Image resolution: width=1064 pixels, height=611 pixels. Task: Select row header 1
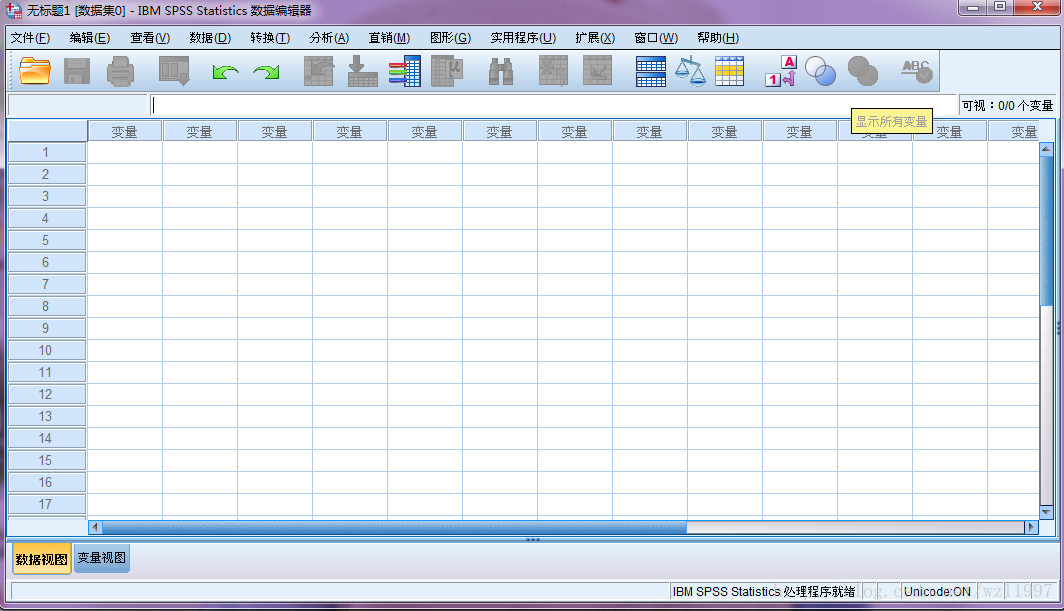[x=46, y=152]
